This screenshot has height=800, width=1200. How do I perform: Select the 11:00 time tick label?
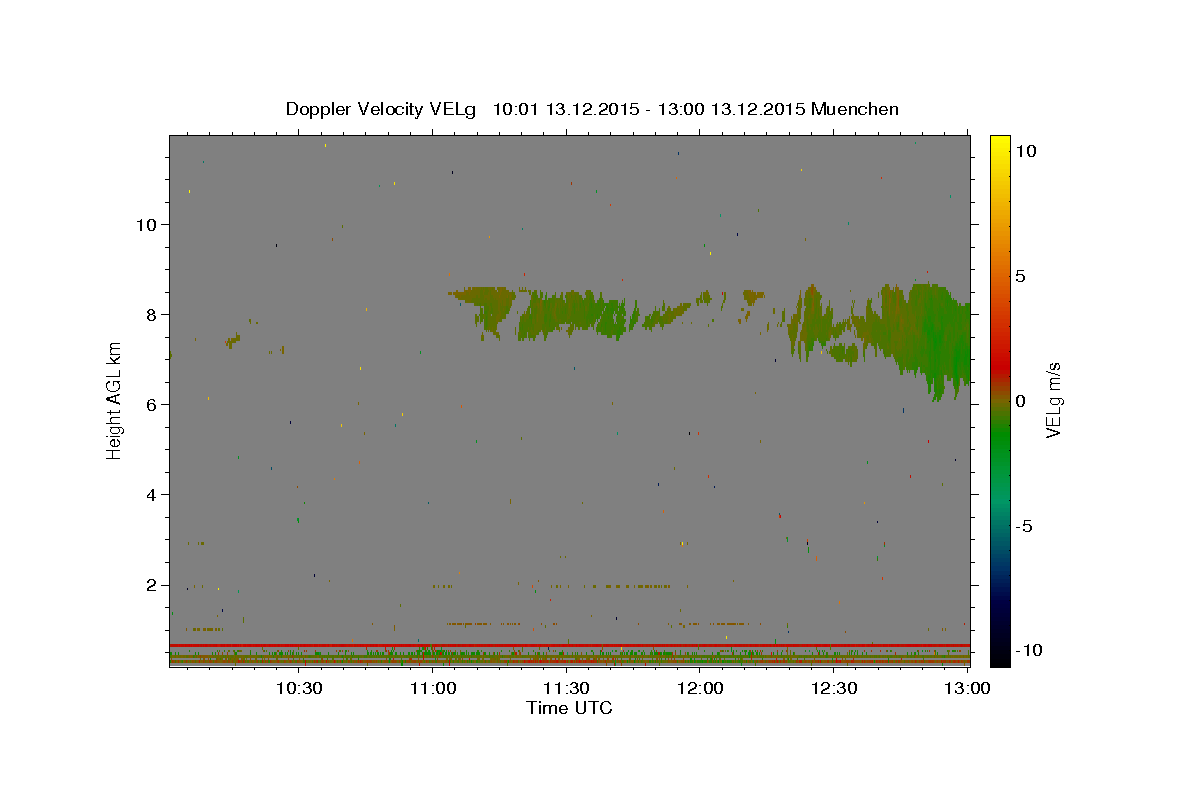click(x=433, y=688)
